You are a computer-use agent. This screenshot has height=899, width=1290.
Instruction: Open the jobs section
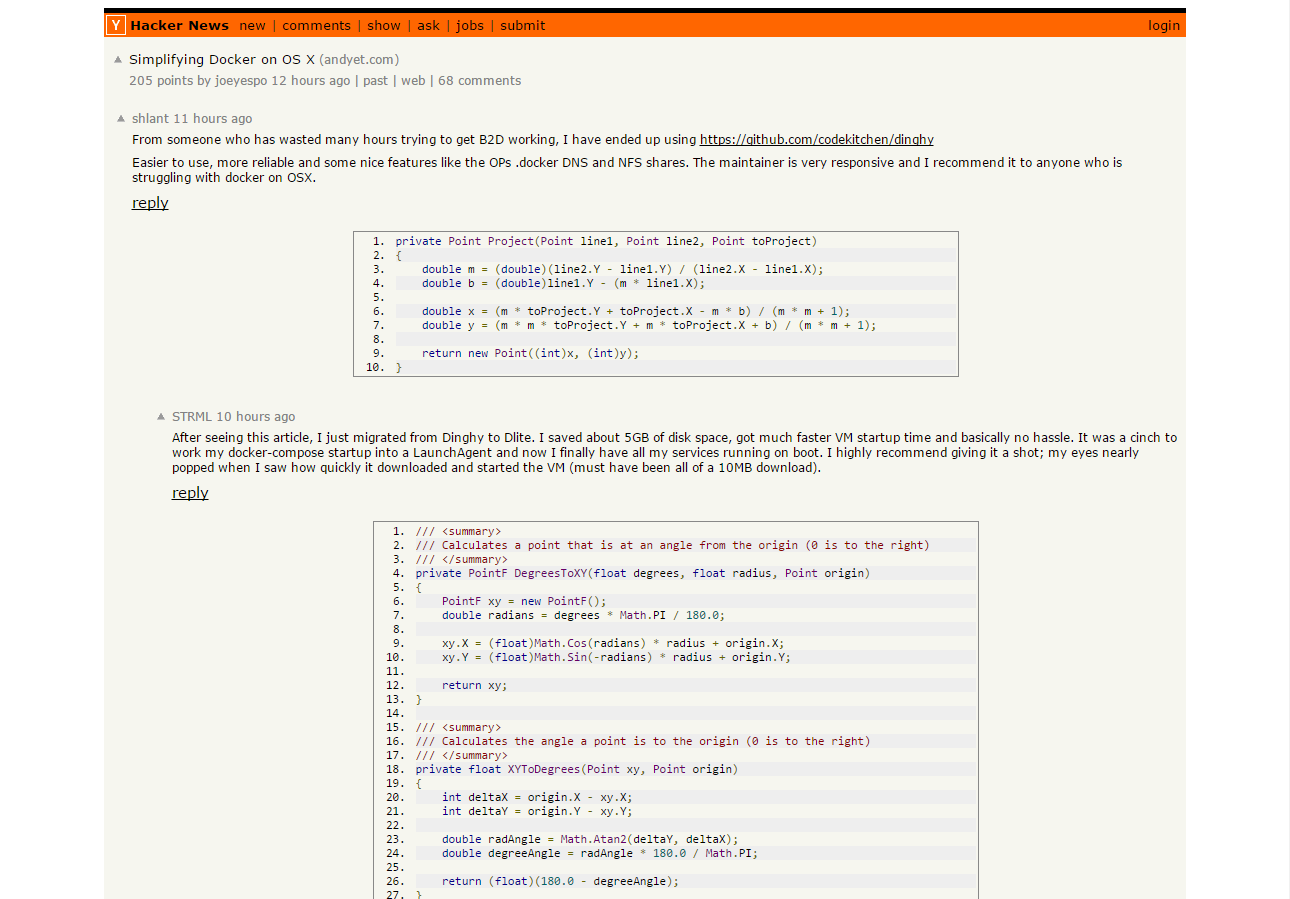click(x=470, y=26)
